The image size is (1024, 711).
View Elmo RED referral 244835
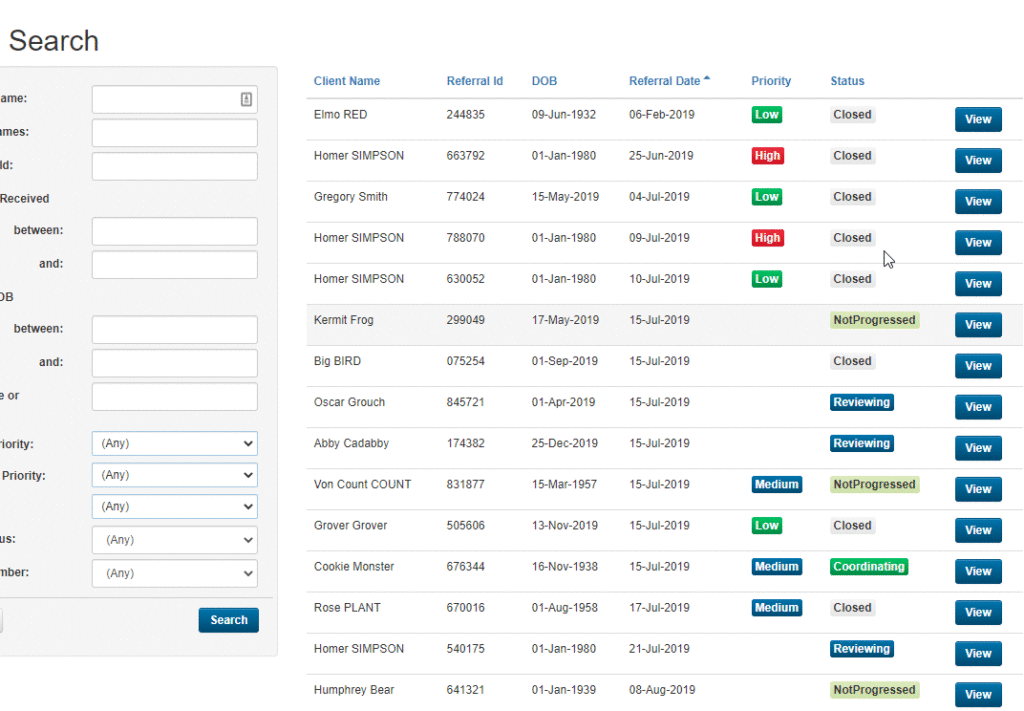click(x=978, y=119)
